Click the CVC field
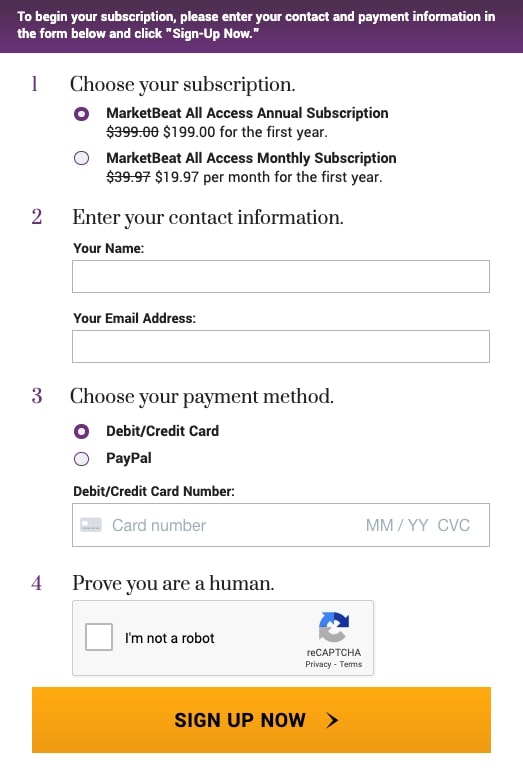The image size is (523, 771). pyautogui.click(x=453, y=525)
